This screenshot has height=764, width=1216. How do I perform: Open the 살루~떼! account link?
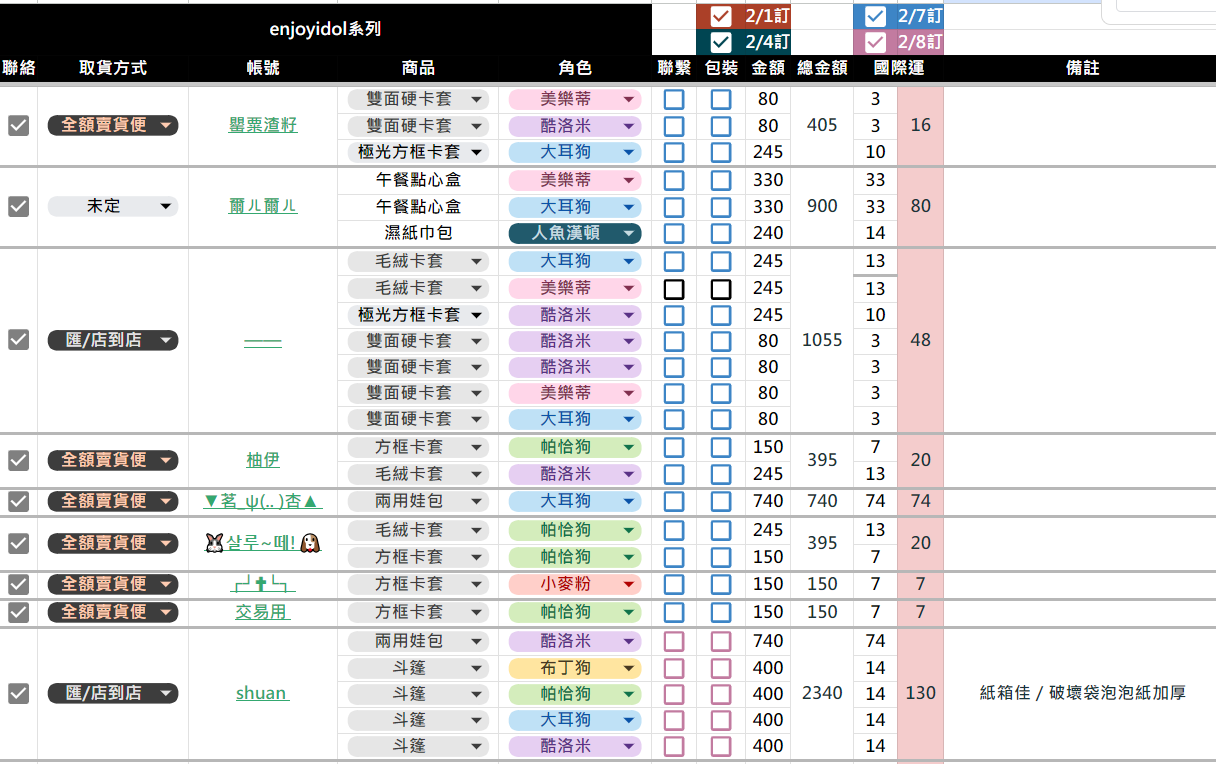coord(262,543)
